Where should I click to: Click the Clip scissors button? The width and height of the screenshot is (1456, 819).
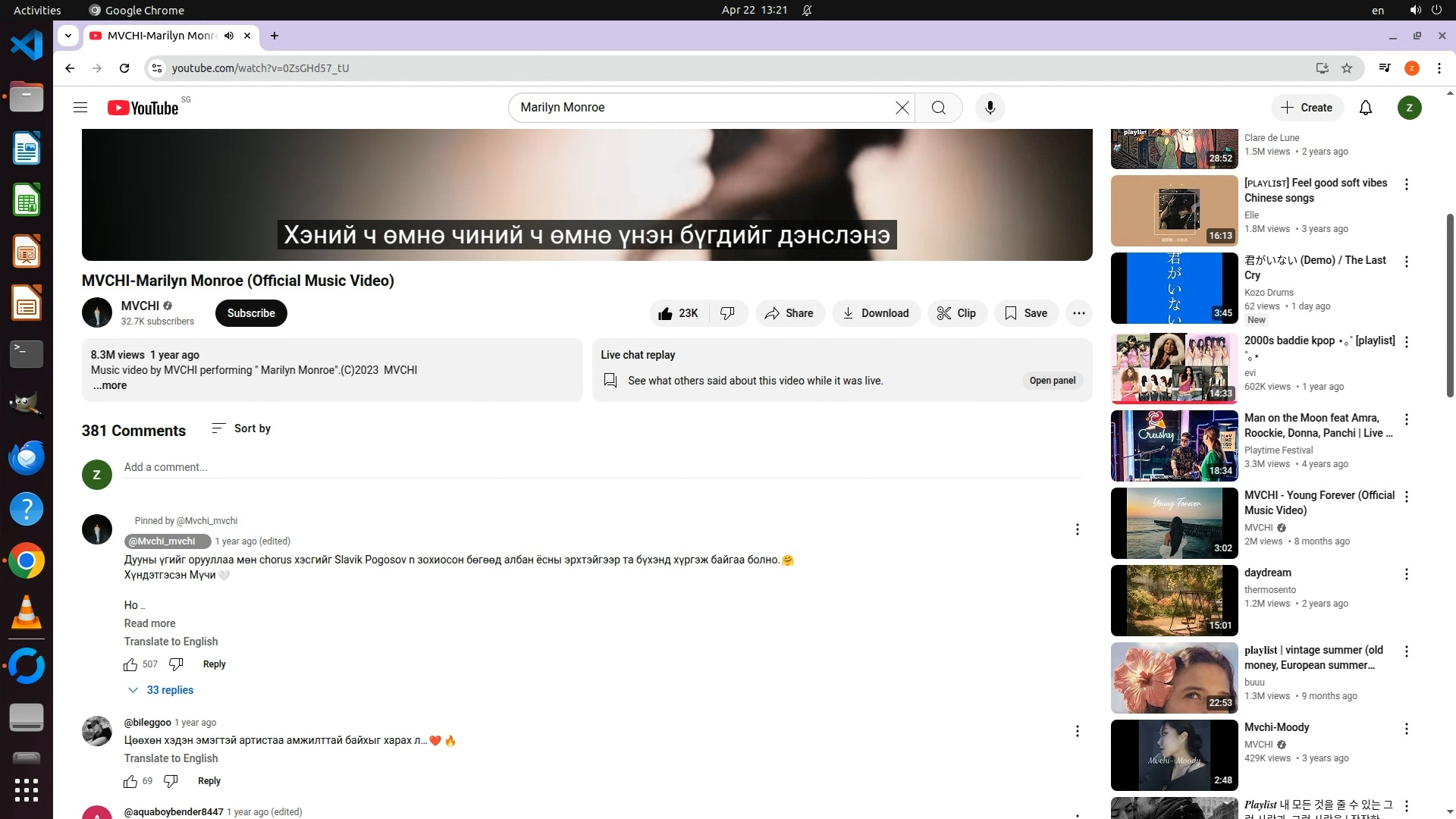point(956,313)
